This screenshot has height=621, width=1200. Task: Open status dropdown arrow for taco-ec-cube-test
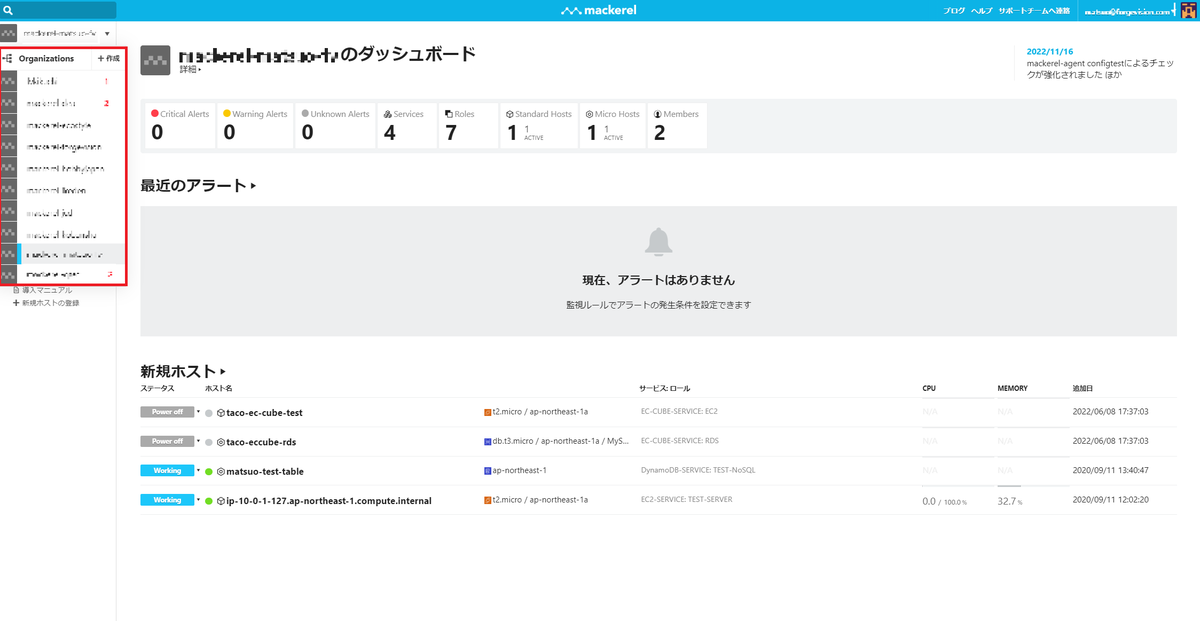pos(198,412)
